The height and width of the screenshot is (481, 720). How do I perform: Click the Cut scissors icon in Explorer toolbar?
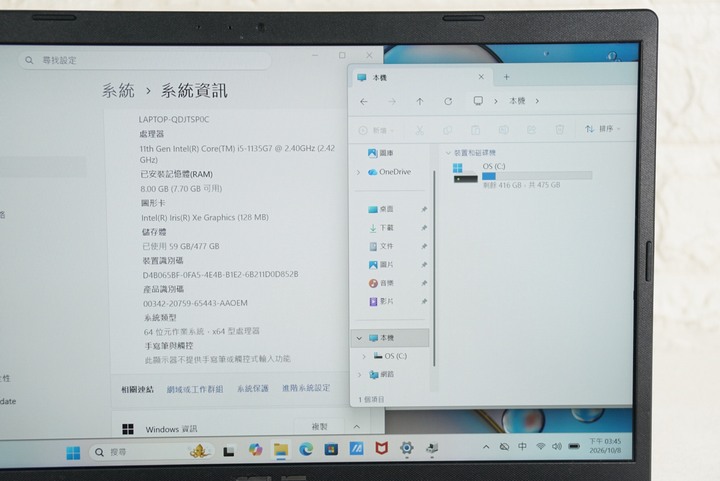click(x=419, y=130)
